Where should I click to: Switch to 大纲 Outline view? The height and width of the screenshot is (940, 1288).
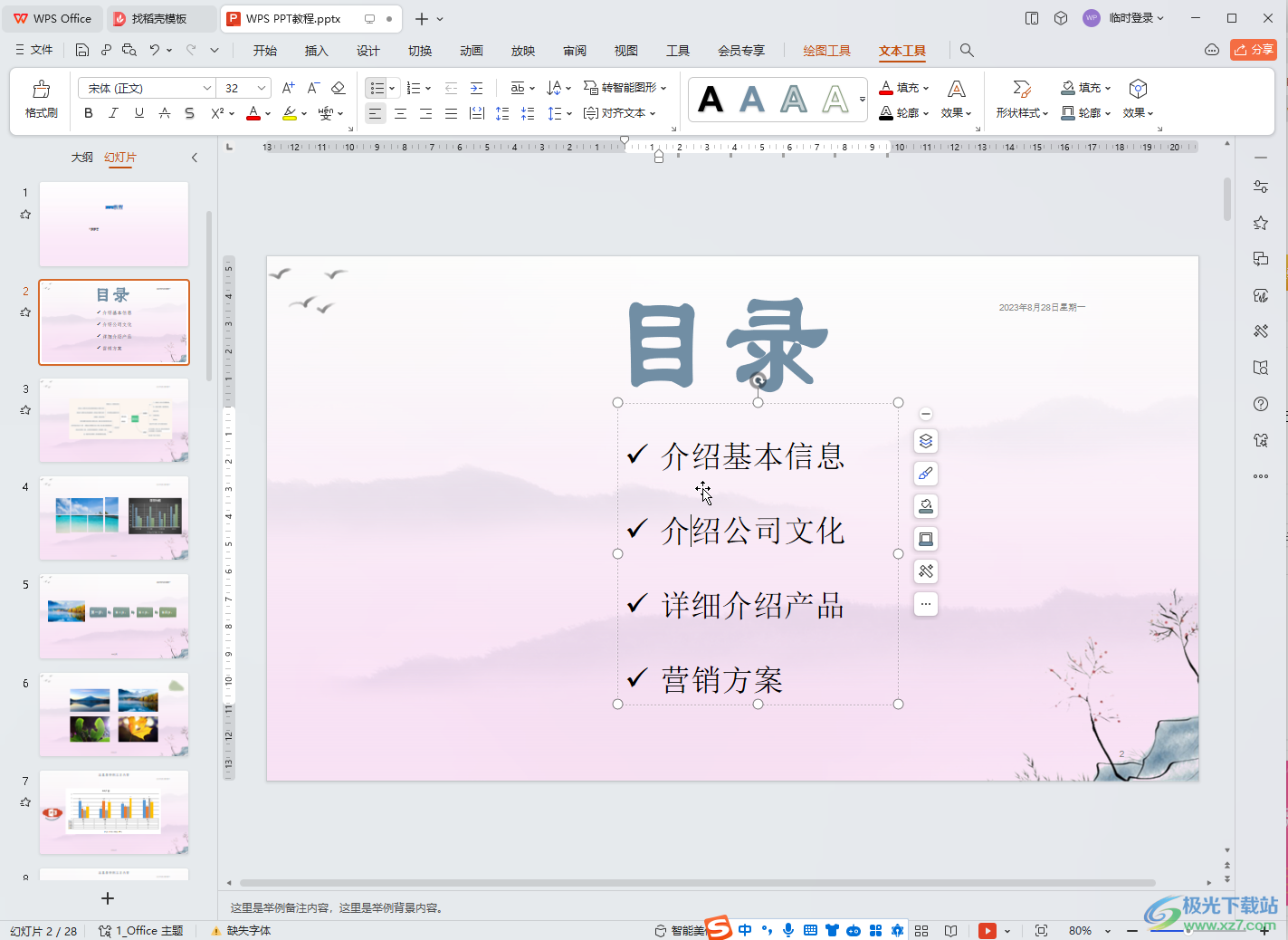82,158
